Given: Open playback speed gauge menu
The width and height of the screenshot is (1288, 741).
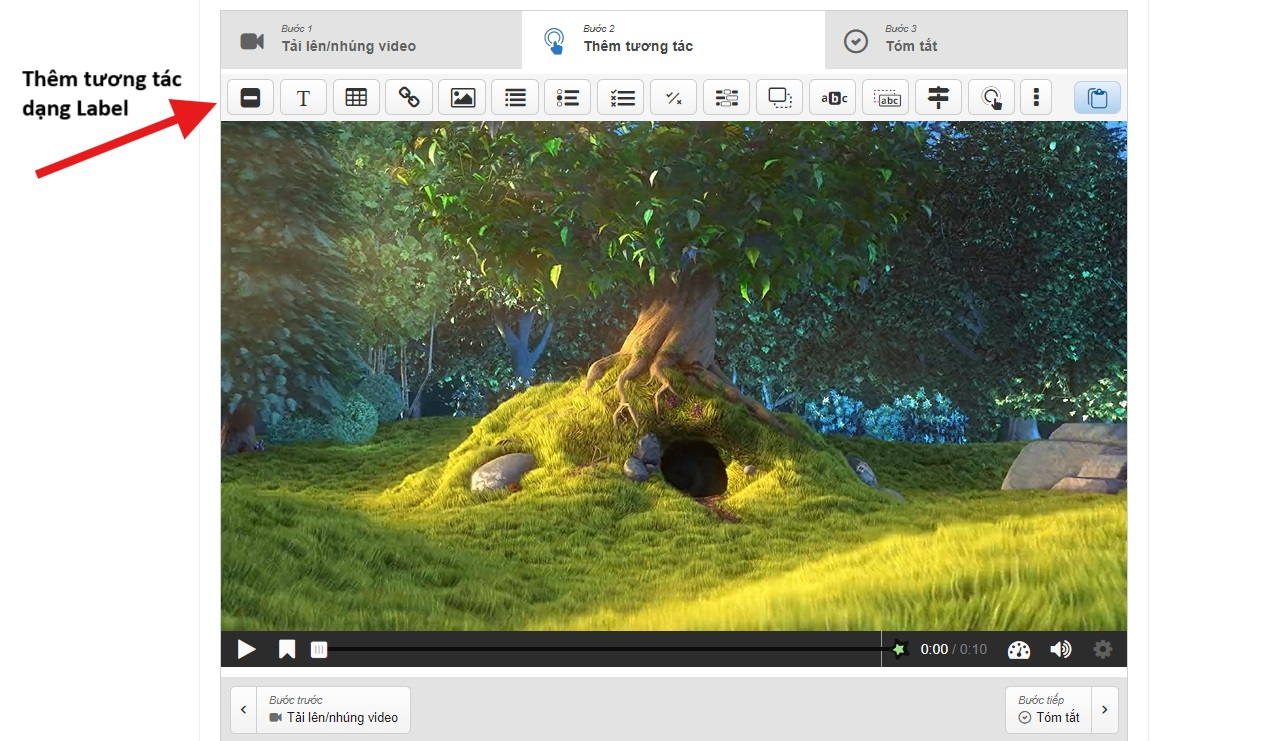Looking at the screenshot, I should 1018,649.
